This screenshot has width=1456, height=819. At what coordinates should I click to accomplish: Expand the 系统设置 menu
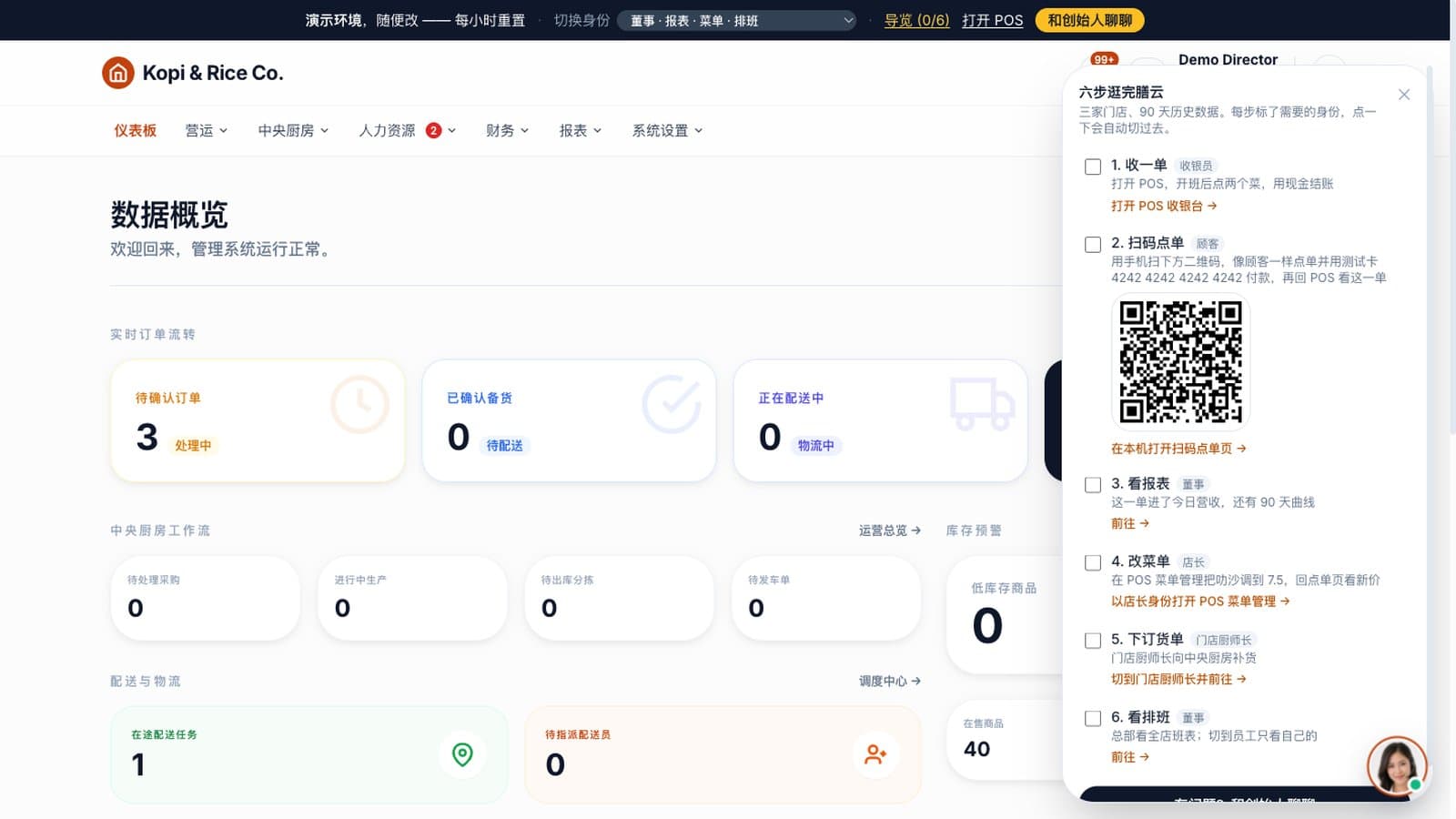pyautogui.click(x=668, y=130)
